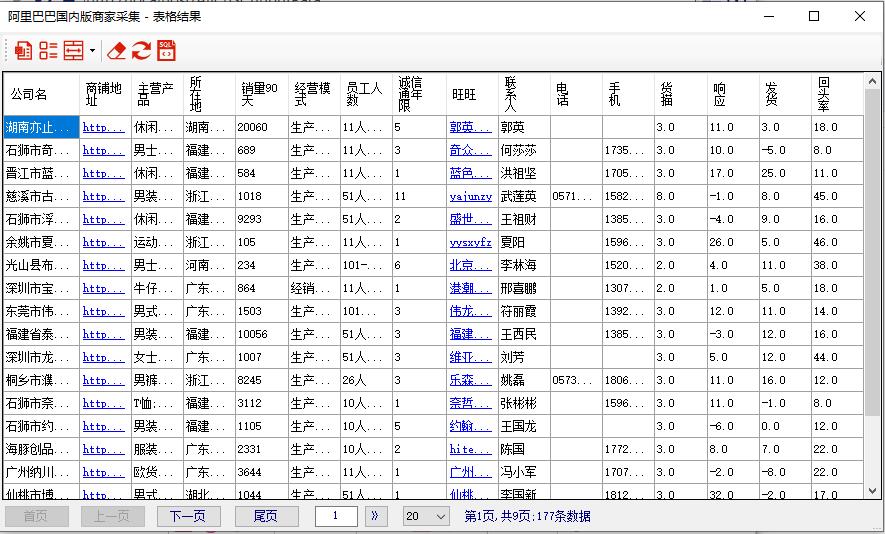Click the checklist column selection icon
Screen dimensions: 885x534
[48, 50]
